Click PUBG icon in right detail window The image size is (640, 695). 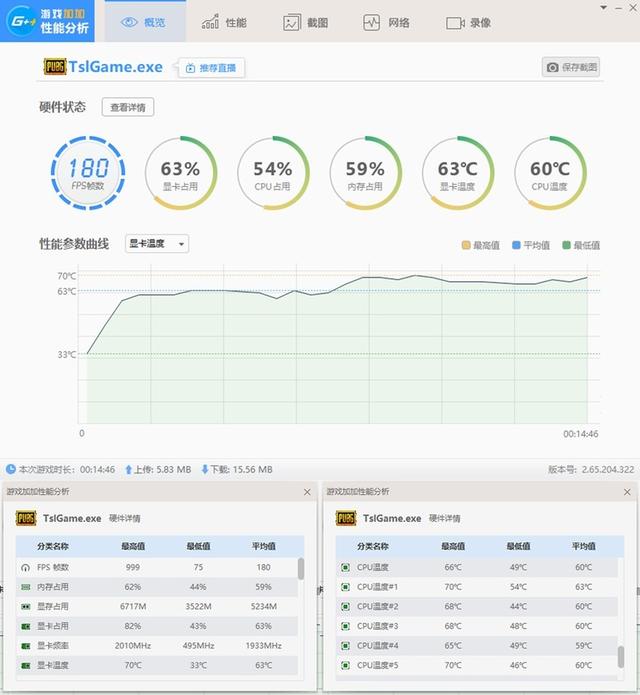coord(346,518)
